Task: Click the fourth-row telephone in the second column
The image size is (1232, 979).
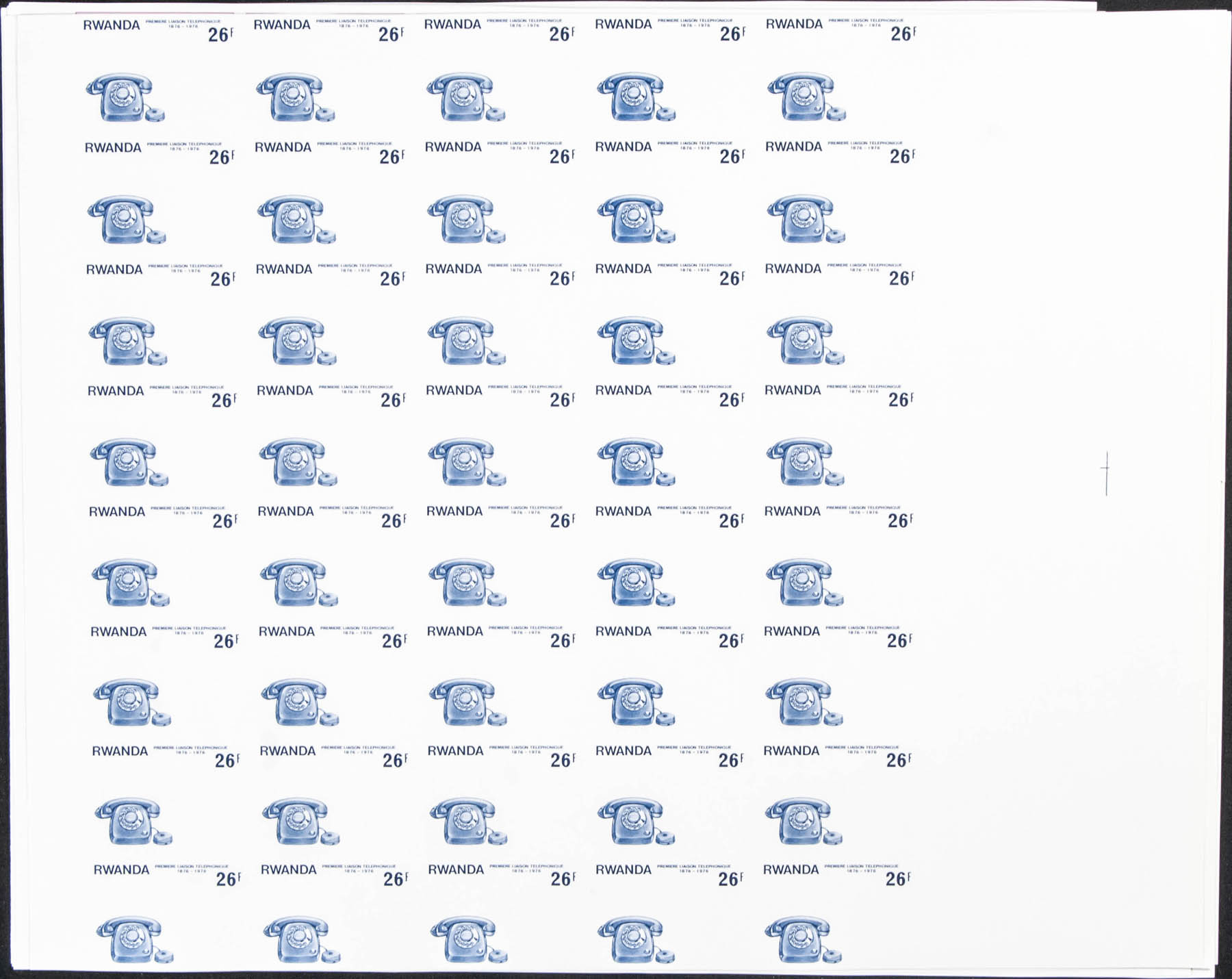Action: (296, 341)
